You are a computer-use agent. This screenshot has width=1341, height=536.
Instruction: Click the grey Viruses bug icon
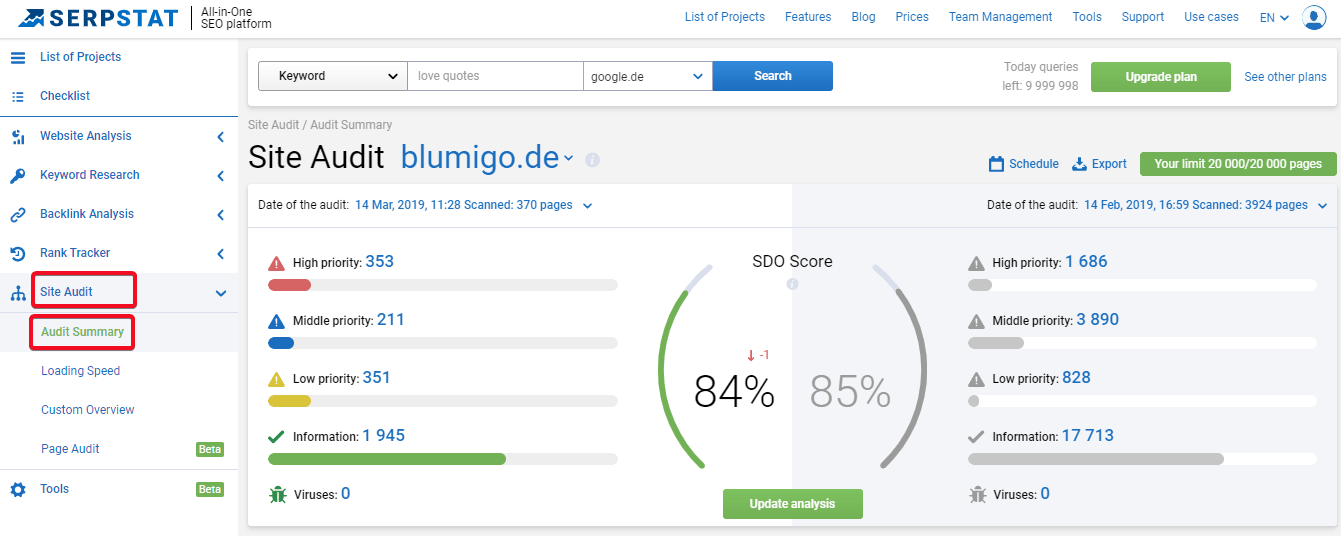click(x=978, y=494)
